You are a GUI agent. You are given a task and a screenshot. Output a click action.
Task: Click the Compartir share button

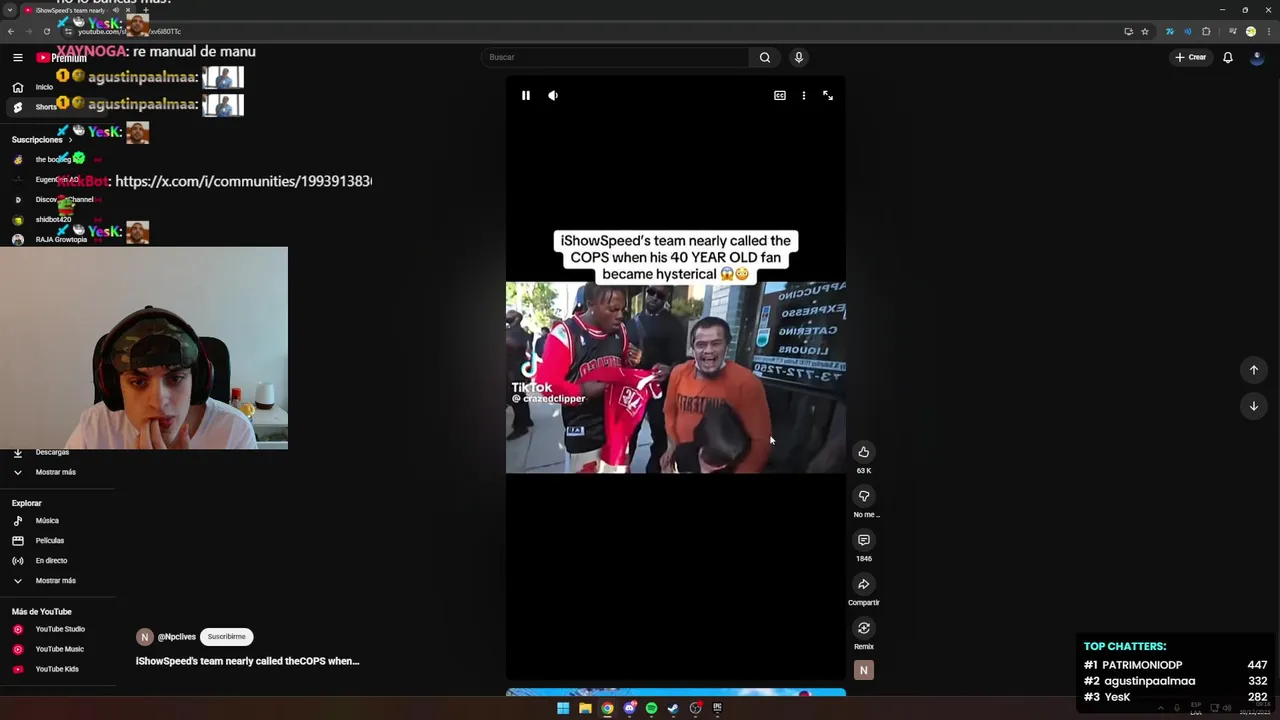[x=864, y=584]
